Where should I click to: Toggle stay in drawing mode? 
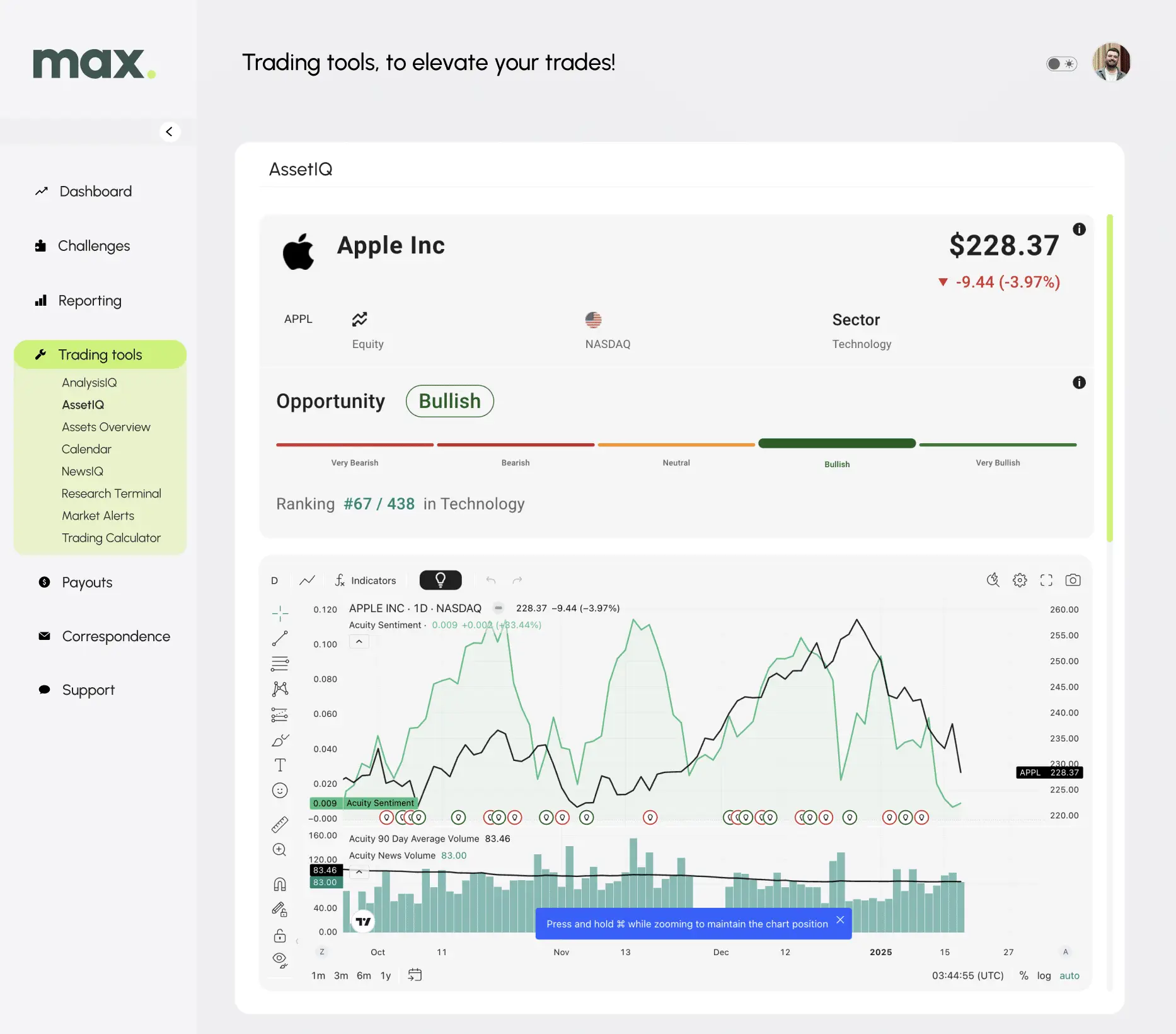(x=280, y=909)
